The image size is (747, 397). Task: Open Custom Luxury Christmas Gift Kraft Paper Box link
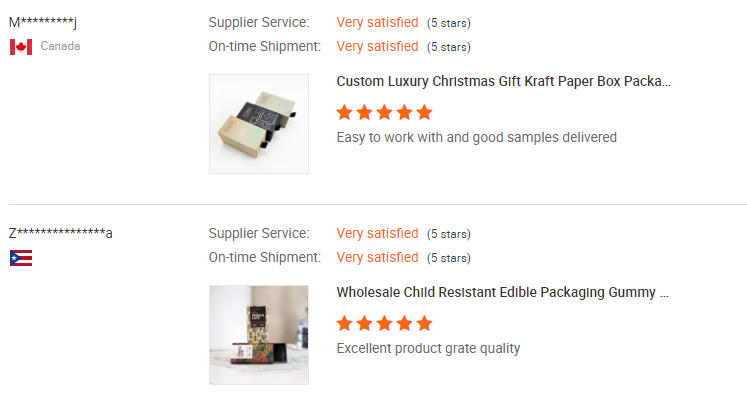point(504,81)
